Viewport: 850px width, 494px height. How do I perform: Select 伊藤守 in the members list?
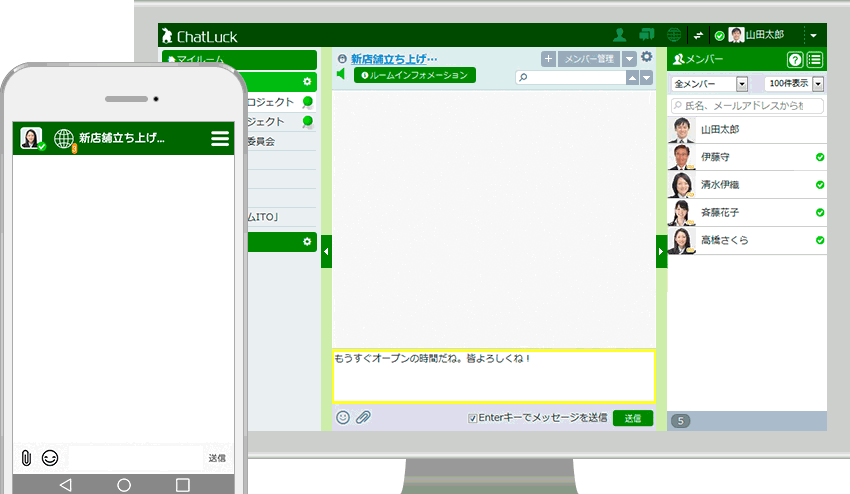715,157
